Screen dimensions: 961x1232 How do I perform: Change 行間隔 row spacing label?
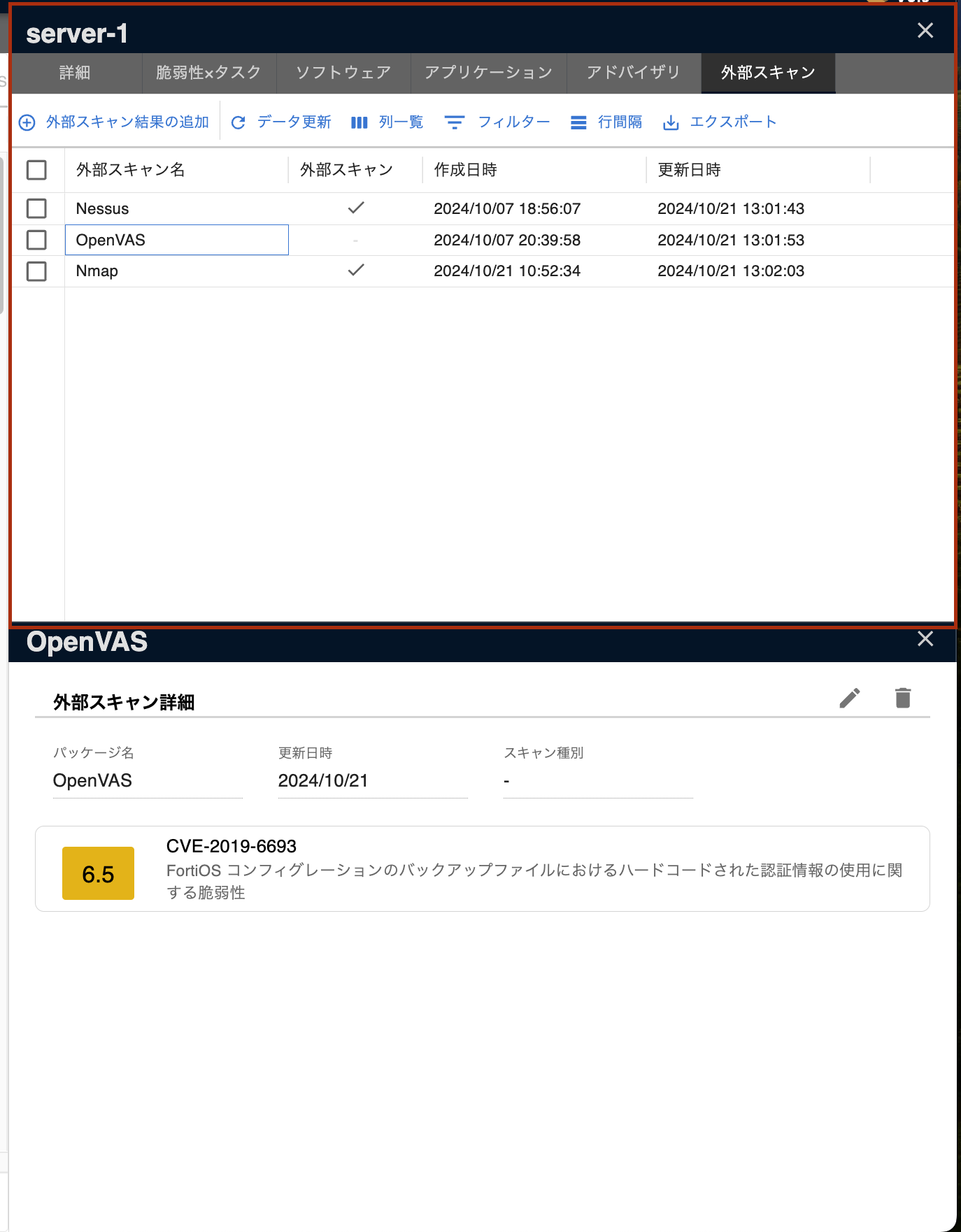(x=620, y=122)
